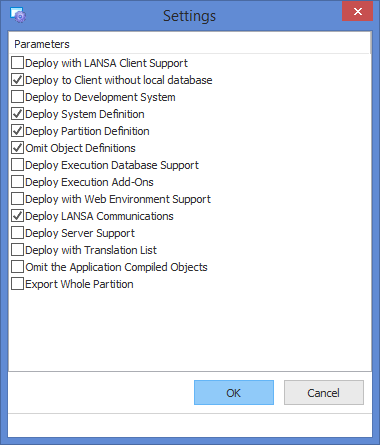This screenshot has height=445, width=380.
Task: Check Omit the Application Compiled Objects
Action: point(17,267)
